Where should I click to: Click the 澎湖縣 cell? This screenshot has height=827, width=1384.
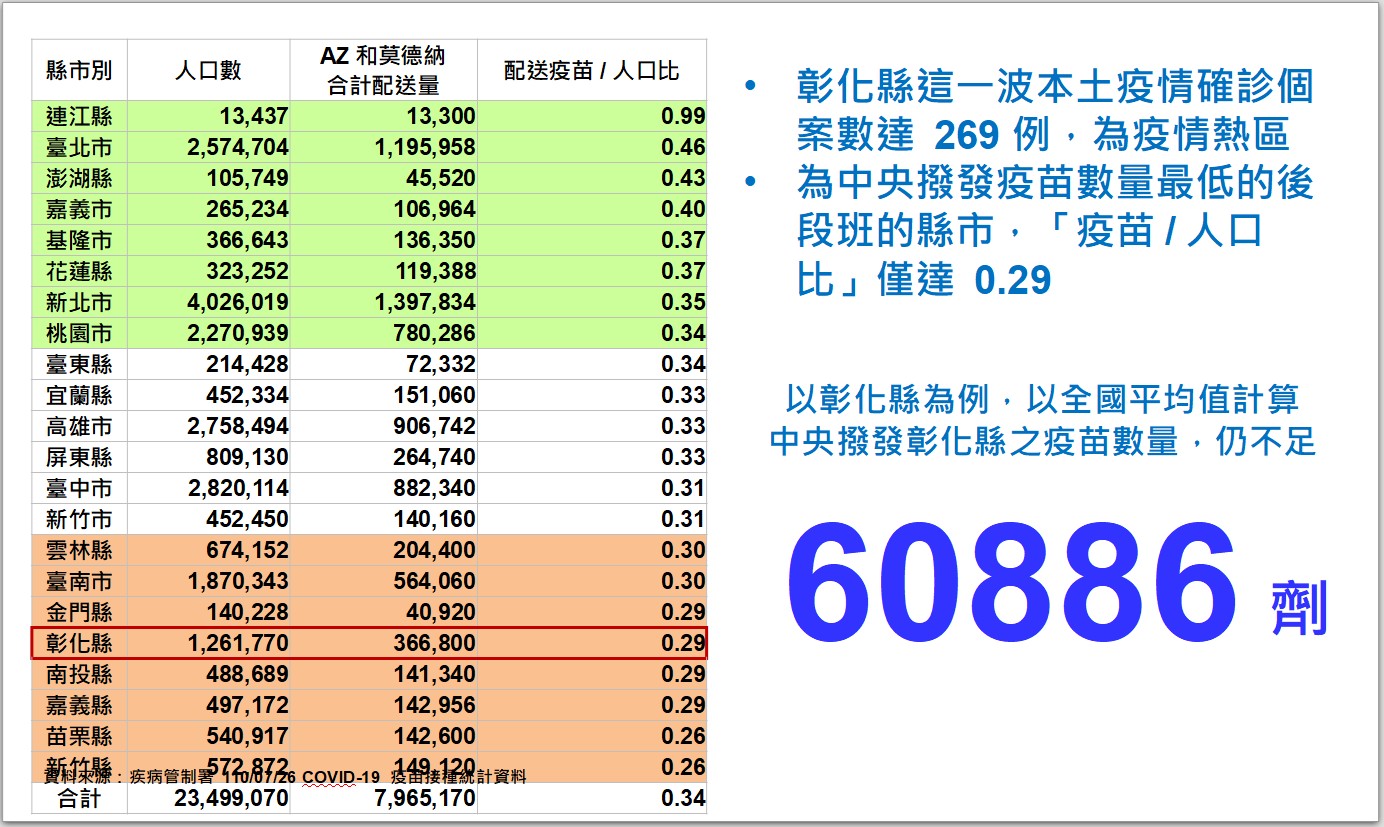pos(79,179)
